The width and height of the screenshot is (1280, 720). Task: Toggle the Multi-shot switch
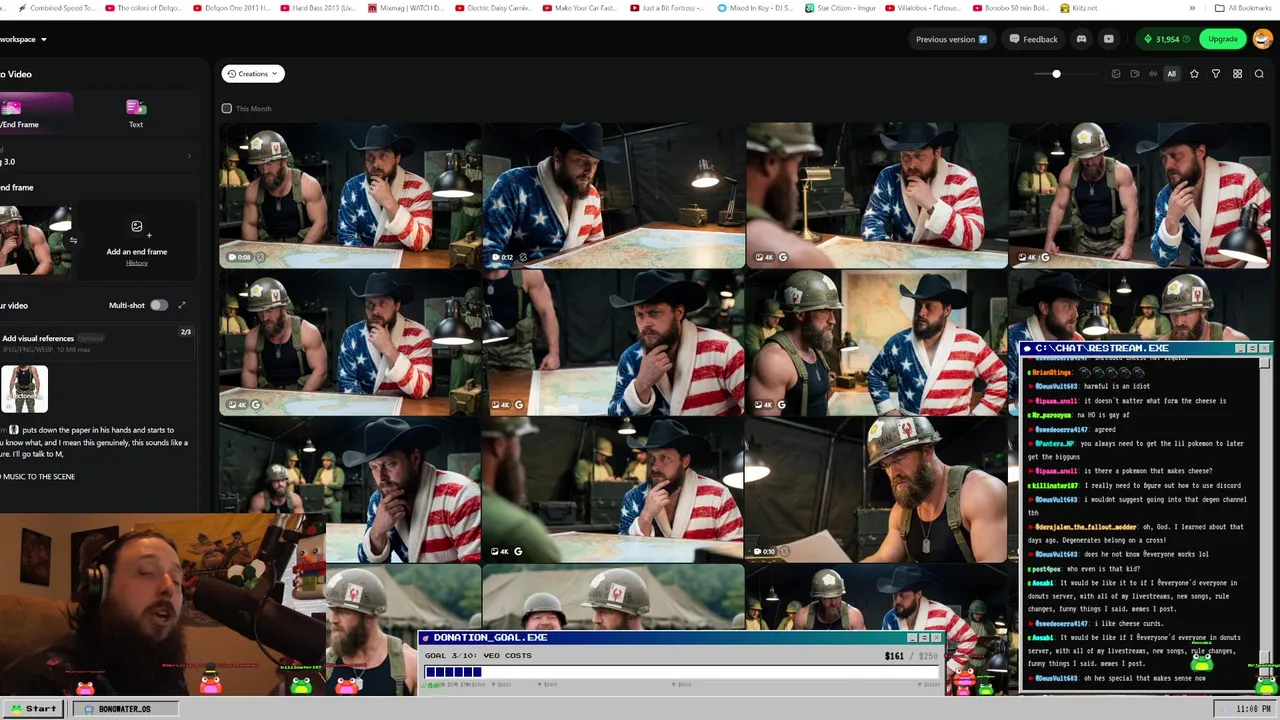(159, 305)
